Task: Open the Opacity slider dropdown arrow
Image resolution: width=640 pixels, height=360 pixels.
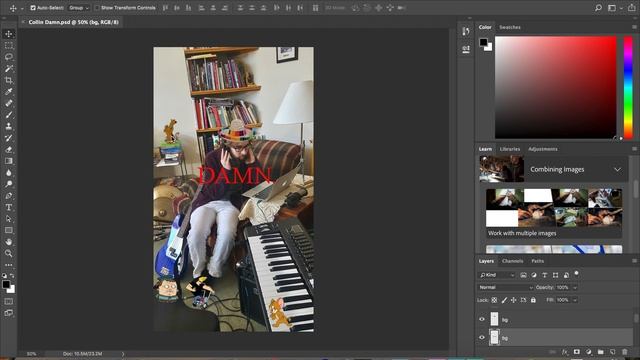Action: tap(575, 288)
